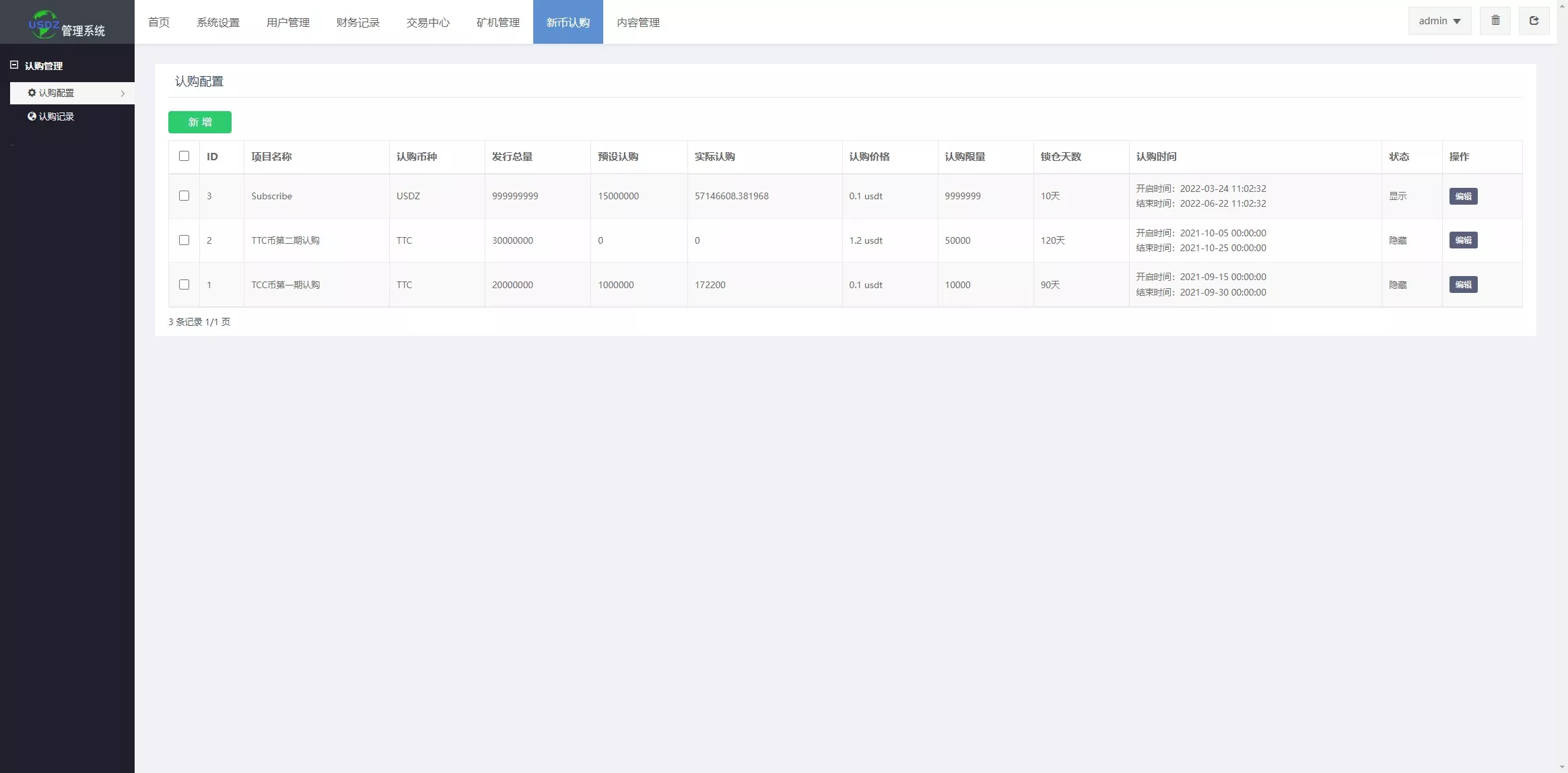Click the page scrollbar down arrow

(x=1562, y=767)
